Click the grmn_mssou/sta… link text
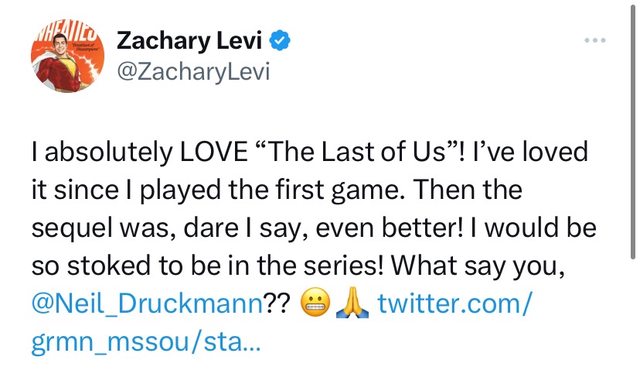The width and height of the screenshot is (640, 377). pyautogui.click(x=145, y=342)
